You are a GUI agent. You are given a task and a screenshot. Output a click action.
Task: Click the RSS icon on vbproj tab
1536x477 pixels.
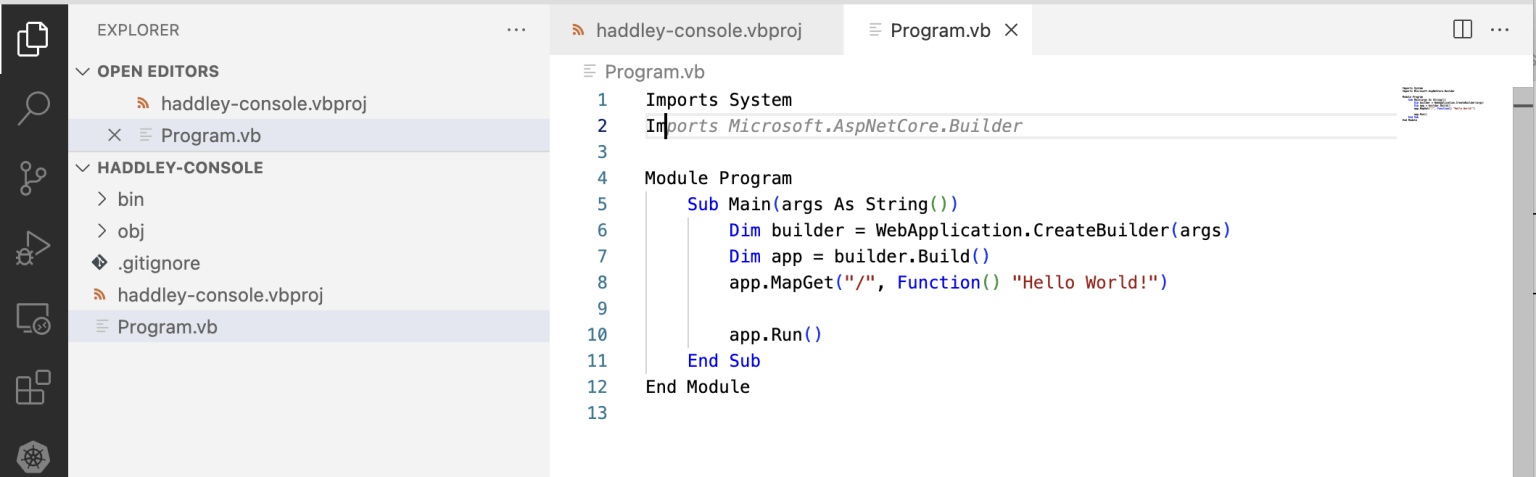(x=578, y=30)
